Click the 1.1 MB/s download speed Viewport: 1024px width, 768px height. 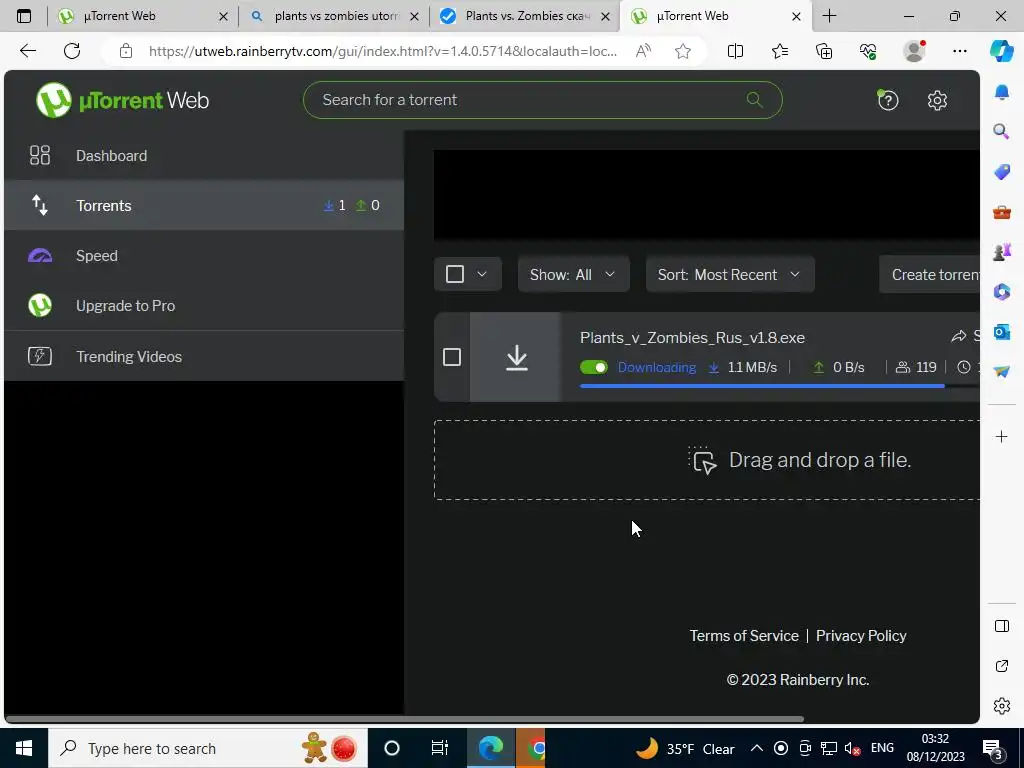752,367
